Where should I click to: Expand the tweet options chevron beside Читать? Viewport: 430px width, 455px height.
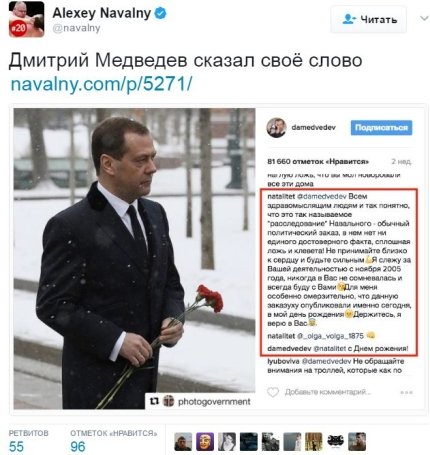coord(424,18)
